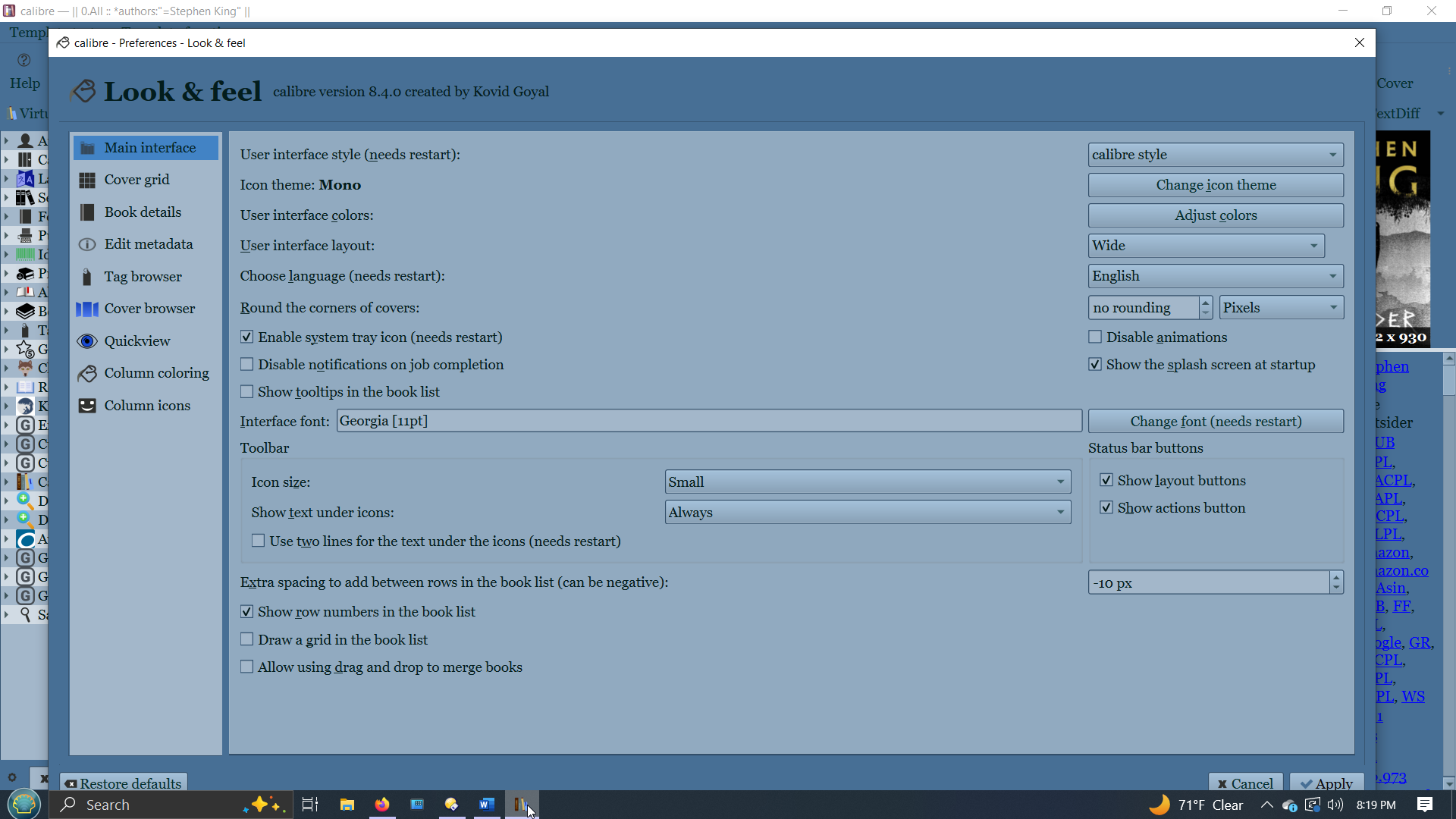Select the Book details sidebar icon
The image size is (1456, 819).
pos(87,212)
